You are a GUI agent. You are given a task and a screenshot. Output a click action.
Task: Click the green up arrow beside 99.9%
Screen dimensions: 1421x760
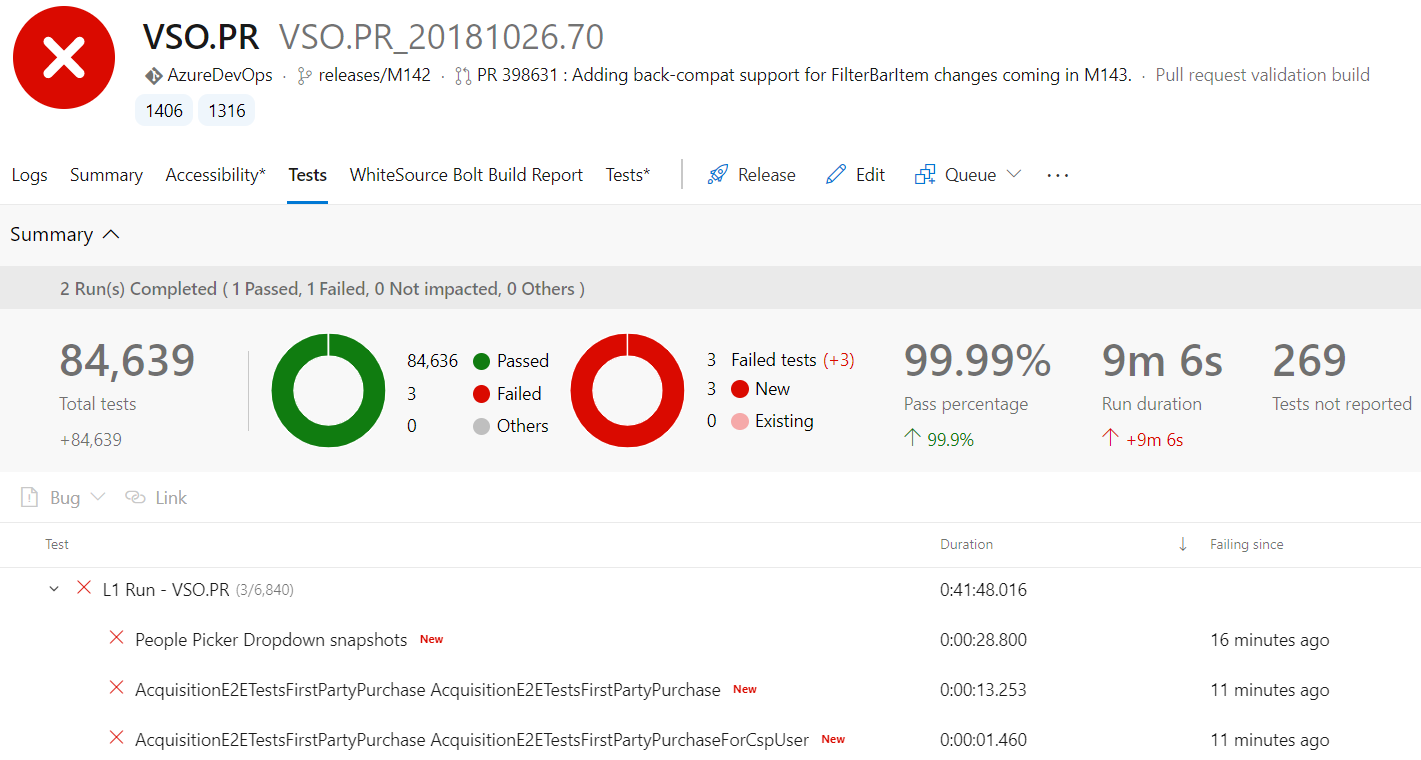912,438
